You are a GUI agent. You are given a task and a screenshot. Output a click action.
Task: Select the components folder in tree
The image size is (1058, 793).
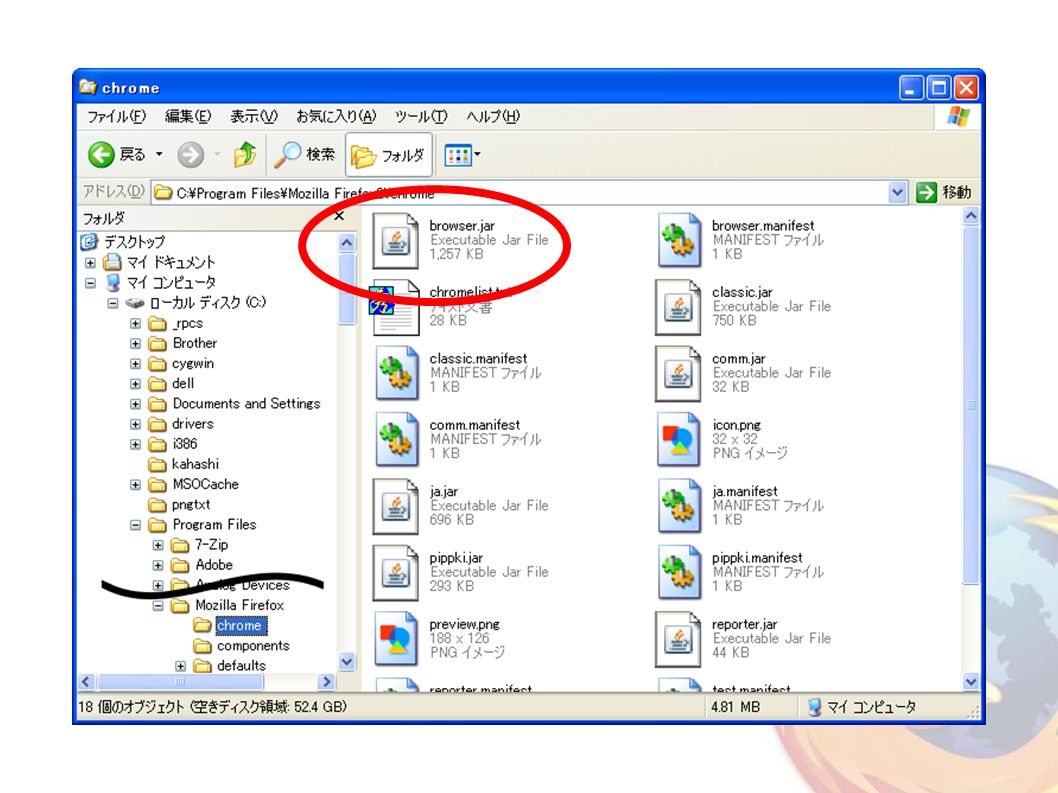253,646
